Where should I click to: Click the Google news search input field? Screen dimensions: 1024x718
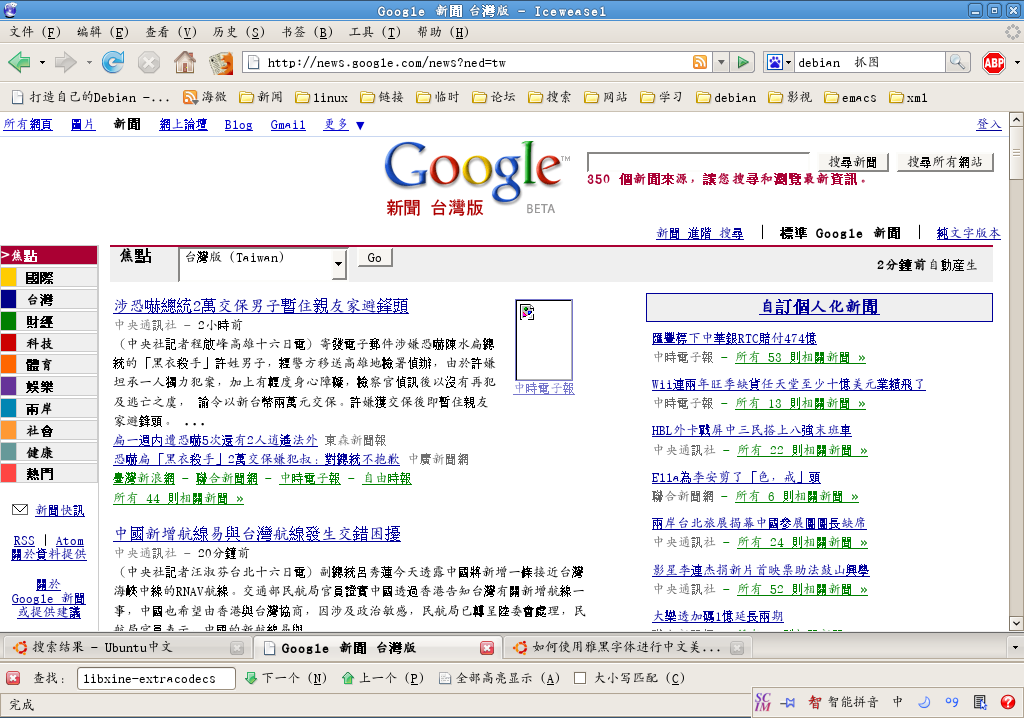pos(699,161)
